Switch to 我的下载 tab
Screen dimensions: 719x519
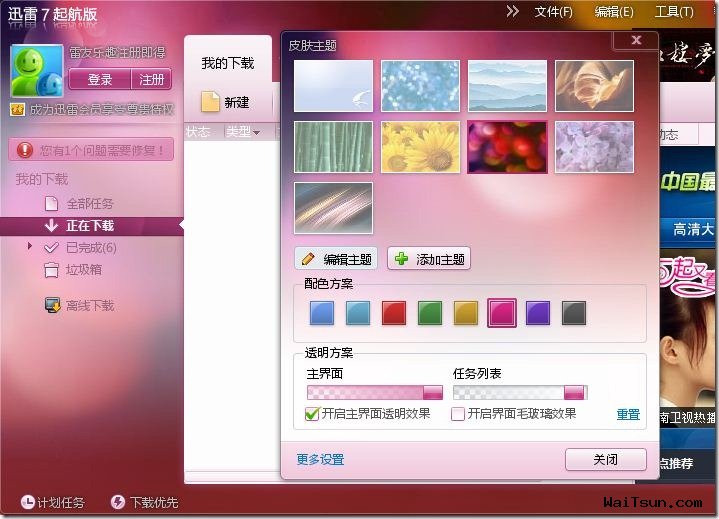click(x=228, y=63)
